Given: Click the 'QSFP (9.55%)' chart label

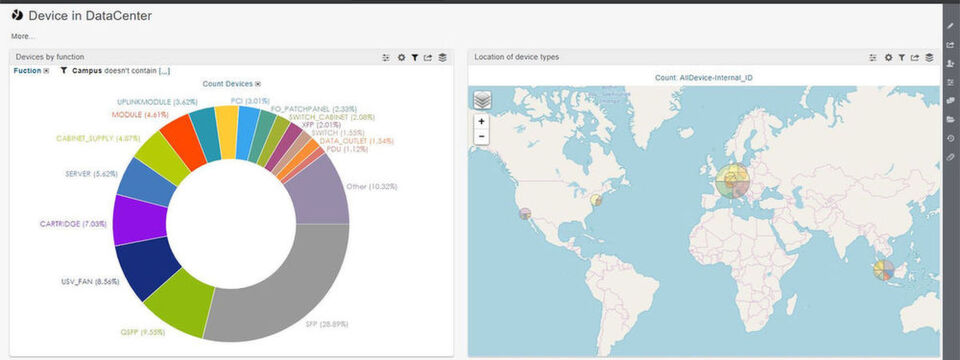Looking at the screenshot, I should (x=142, y=333).
